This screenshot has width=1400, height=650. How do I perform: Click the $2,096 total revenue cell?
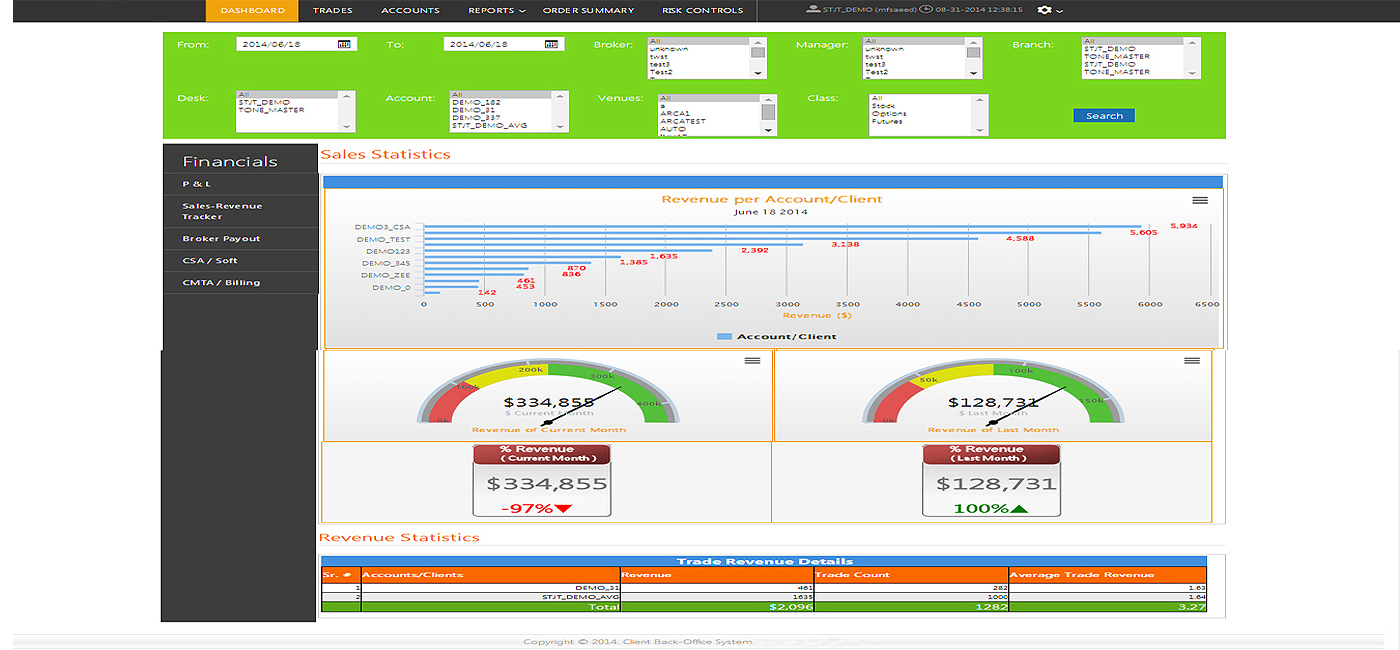point(716,607)
